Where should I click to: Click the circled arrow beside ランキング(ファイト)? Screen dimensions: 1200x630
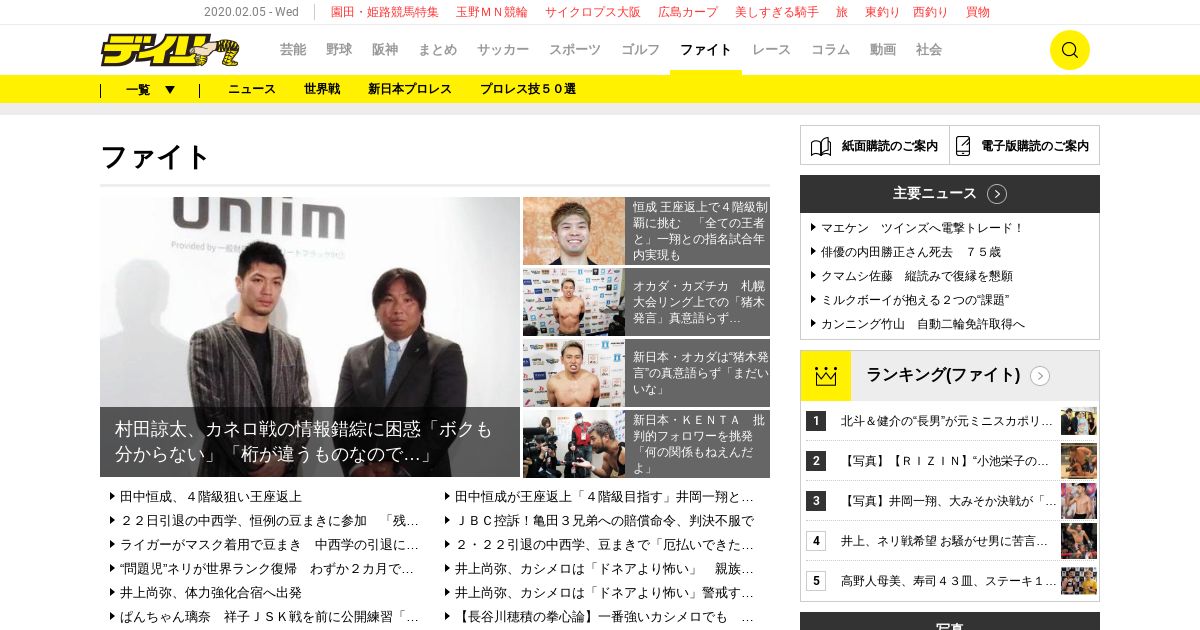click(x=1040, y=376)
